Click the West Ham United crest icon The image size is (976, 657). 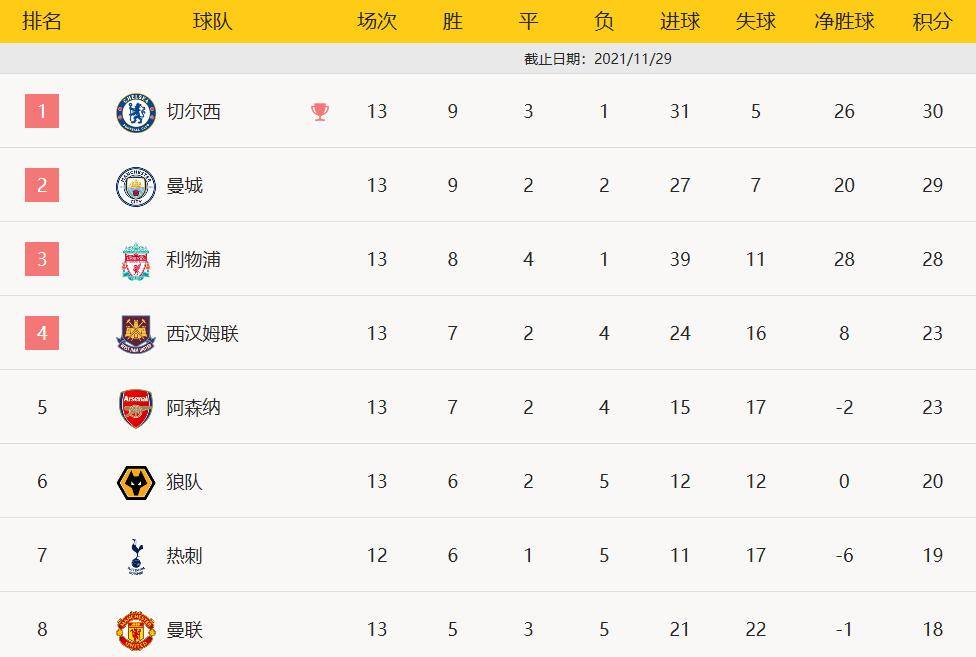tap(136, 334)
